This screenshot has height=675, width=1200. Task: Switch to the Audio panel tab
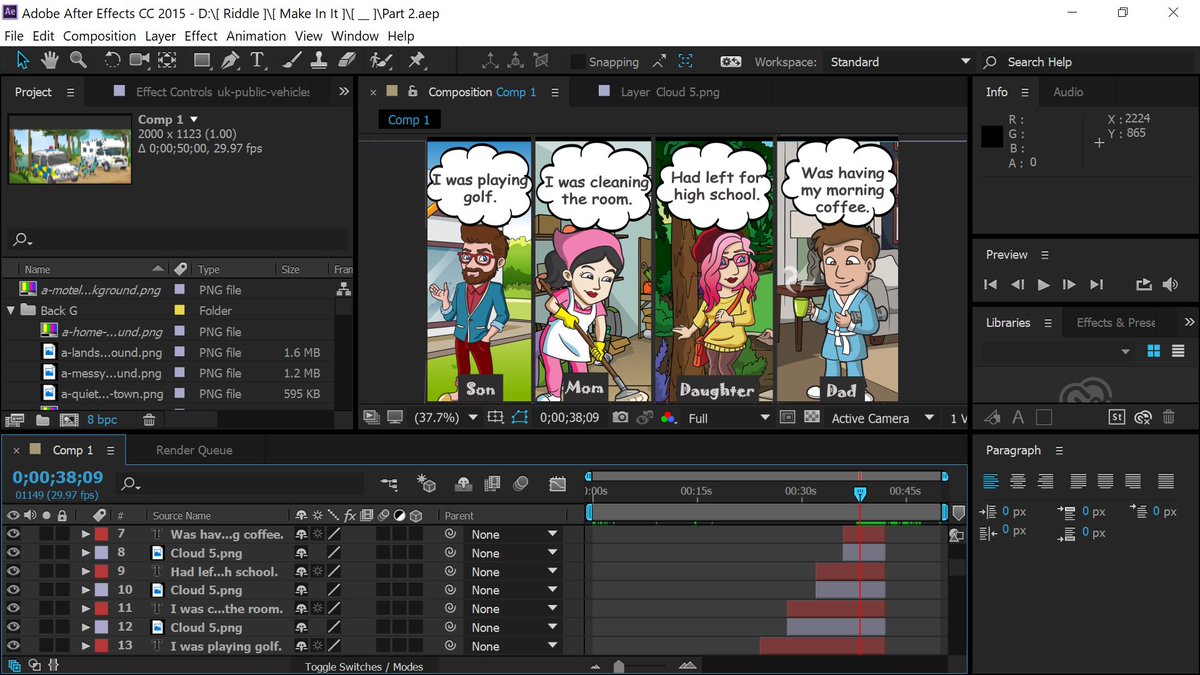coord(1068,92)
